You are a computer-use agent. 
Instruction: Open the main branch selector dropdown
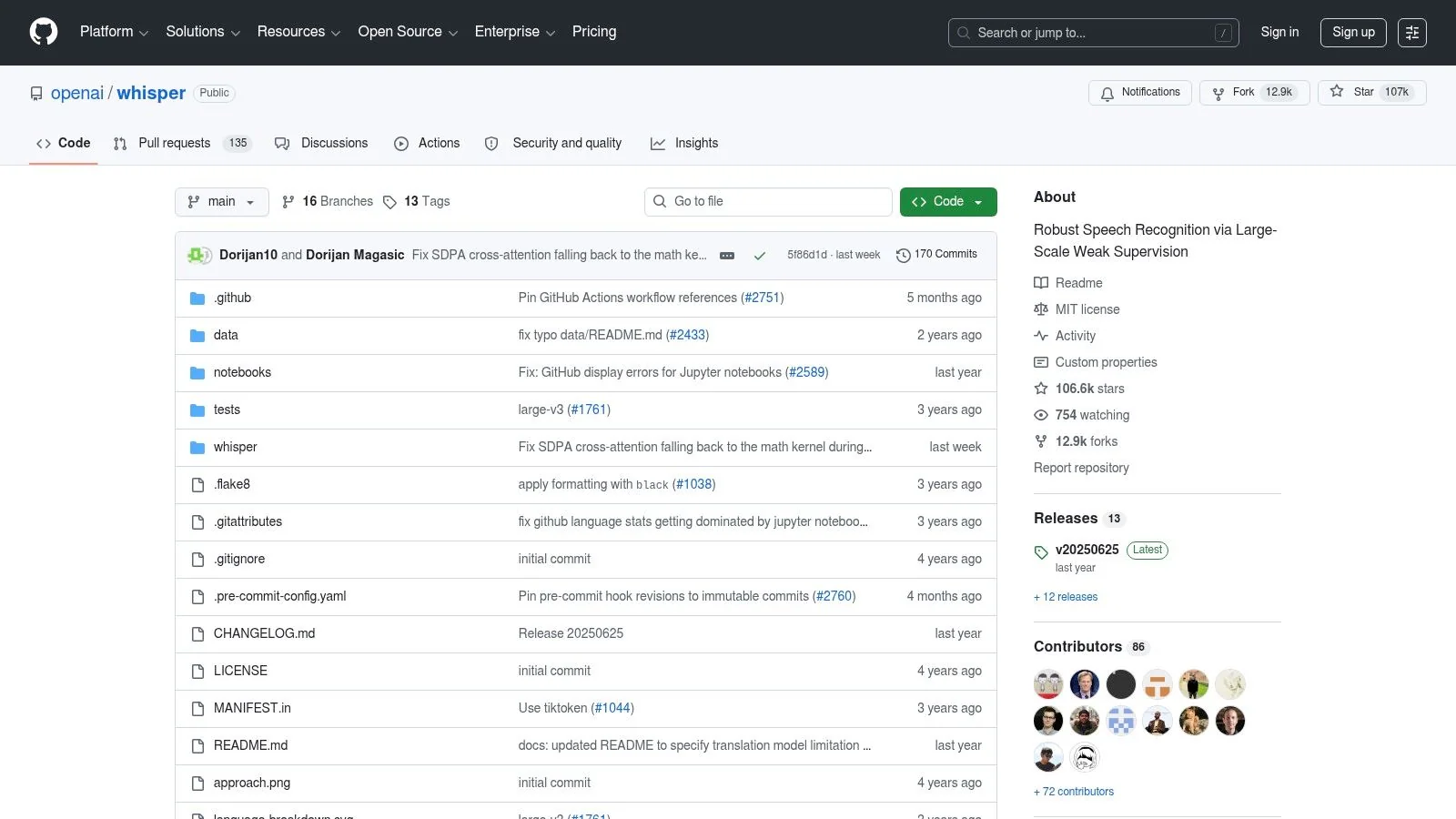pos(222,202)
